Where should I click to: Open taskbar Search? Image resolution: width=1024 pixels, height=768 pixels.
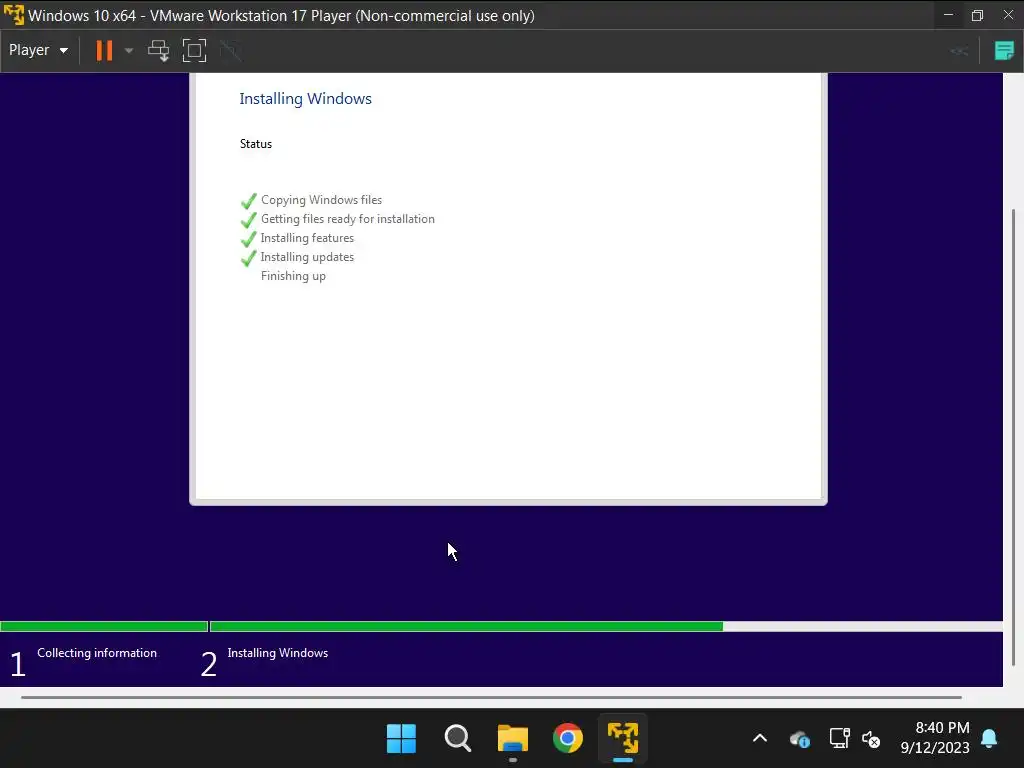pyautogui.click(x=457, y=739)
